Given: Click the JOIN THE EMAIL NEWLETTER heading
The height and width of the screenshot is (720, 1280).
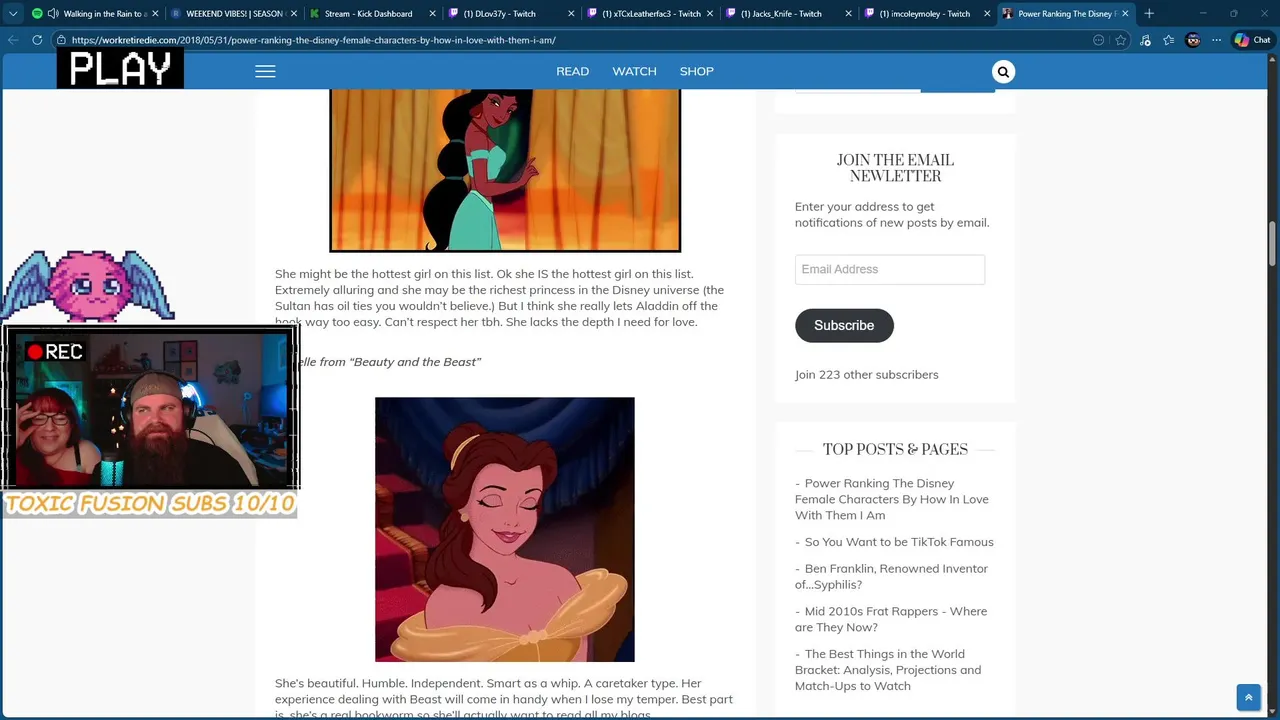Looking at the screenshot, I should point(895,168).
